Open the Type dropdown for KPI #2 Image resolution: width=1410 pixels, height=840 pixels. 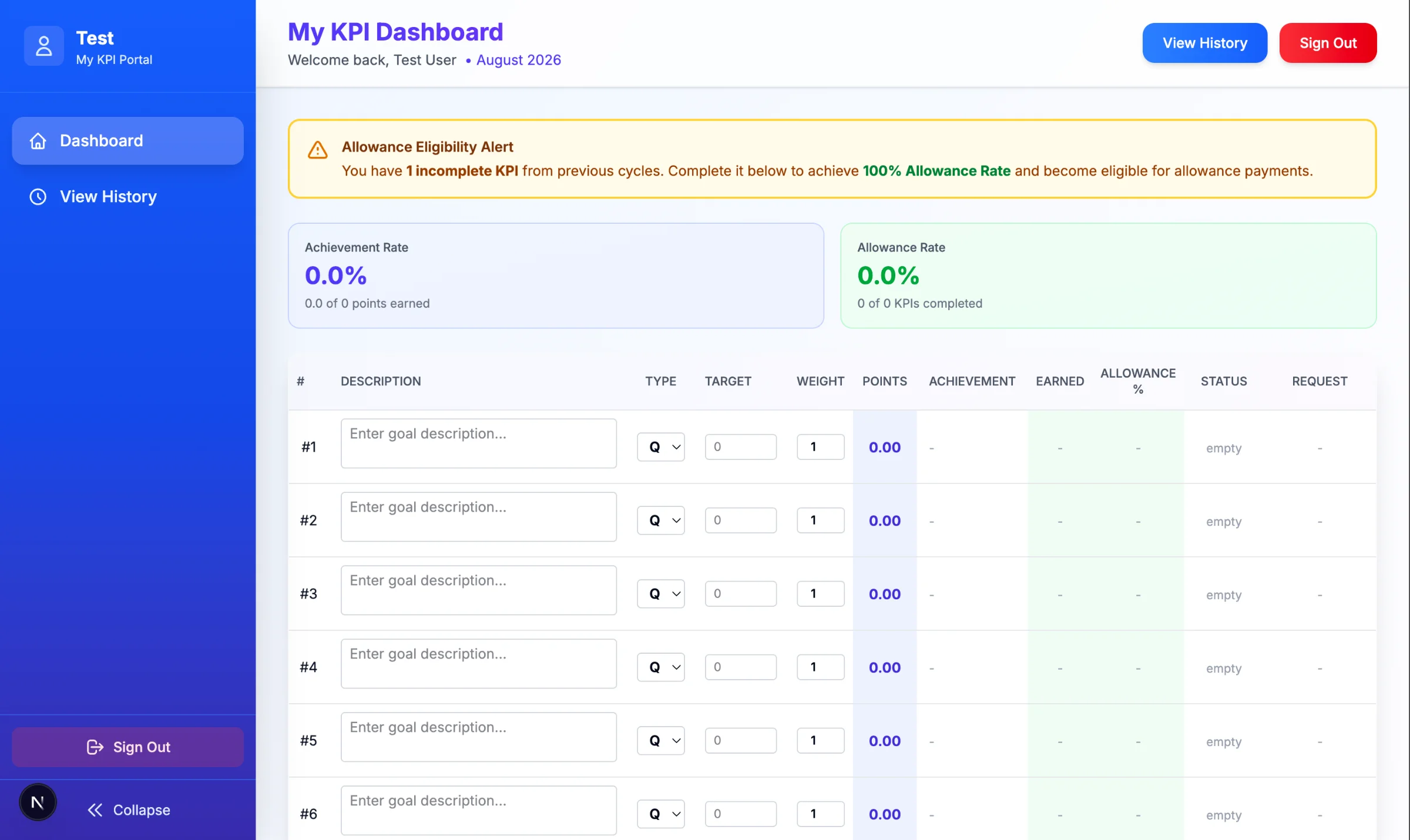(661, 520)
